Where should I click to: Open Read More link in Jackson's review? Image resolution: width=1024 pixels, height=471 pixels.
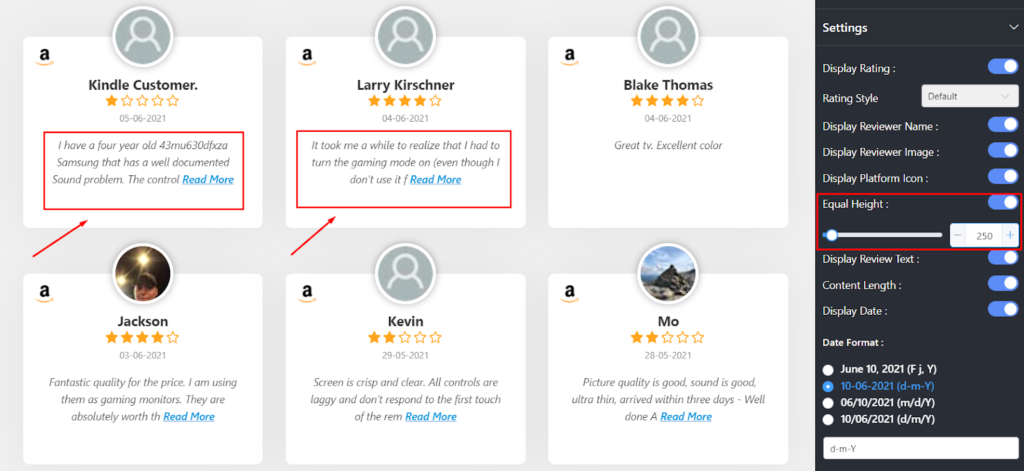pyautogui.click(x=189, y=417)
